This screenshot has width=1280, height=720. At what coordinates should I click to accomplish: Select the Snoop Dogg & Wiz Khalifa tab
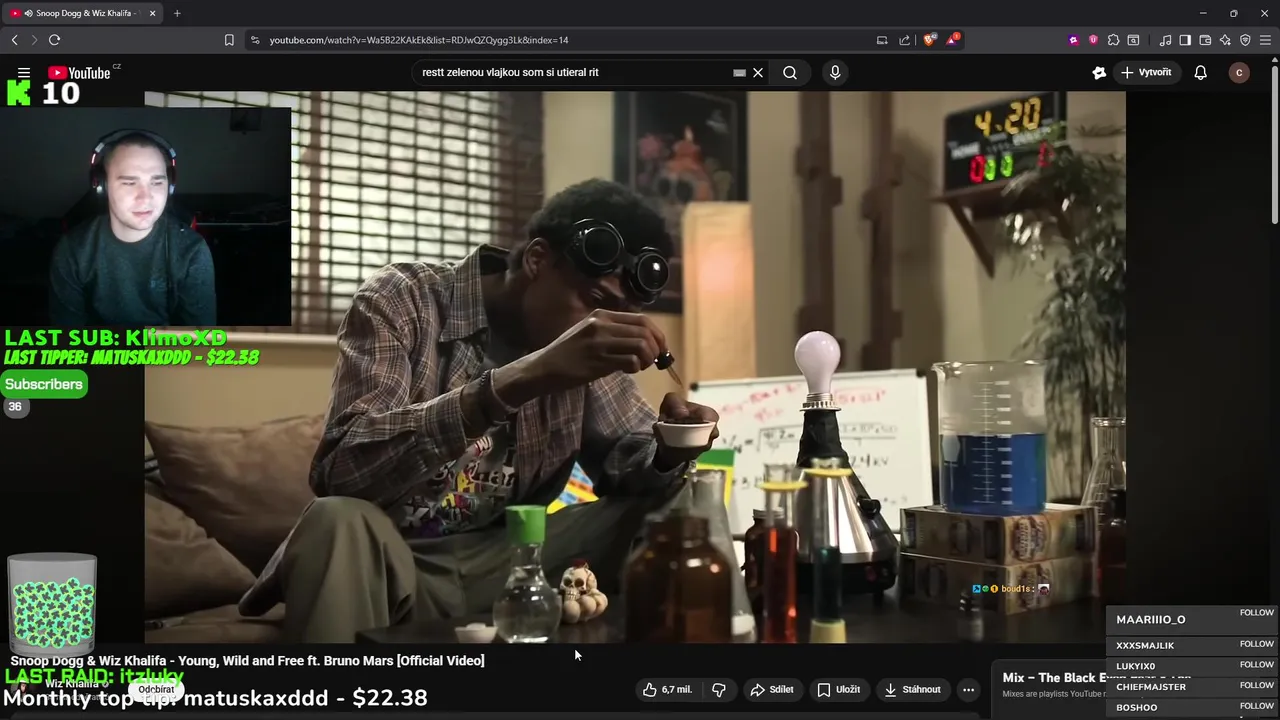(x=84, y=13)
